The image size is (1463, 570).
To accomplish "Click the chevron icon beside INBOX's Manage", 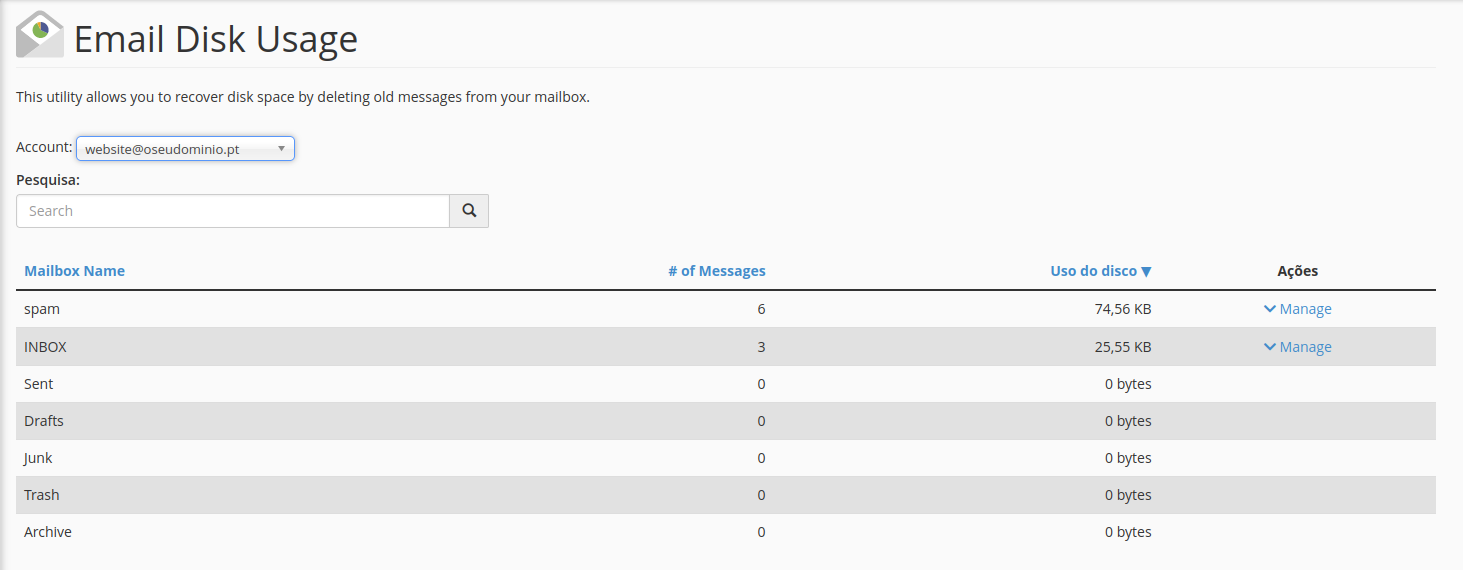I will point(1269,347).
